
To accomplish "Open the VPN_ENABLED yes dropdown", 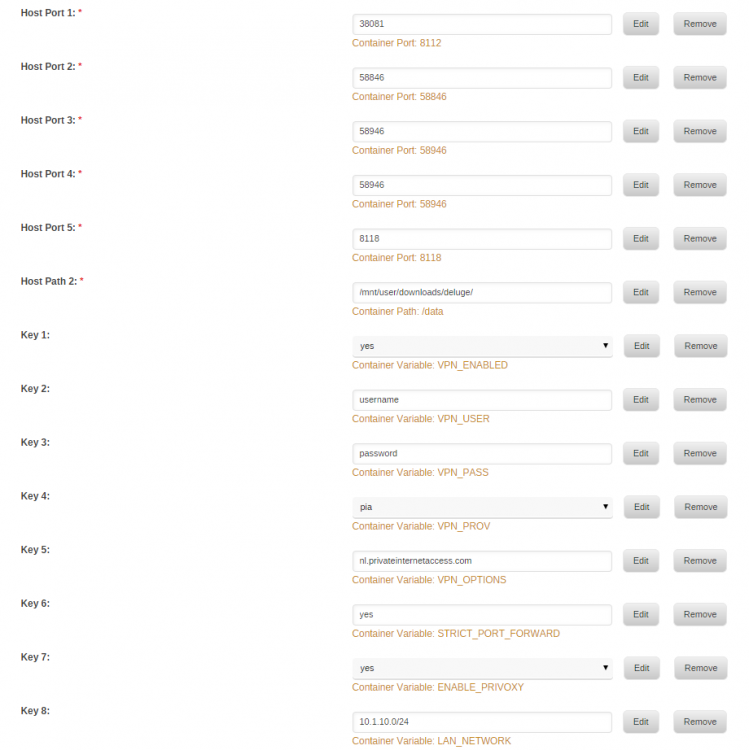I will (x=482, y=346).
